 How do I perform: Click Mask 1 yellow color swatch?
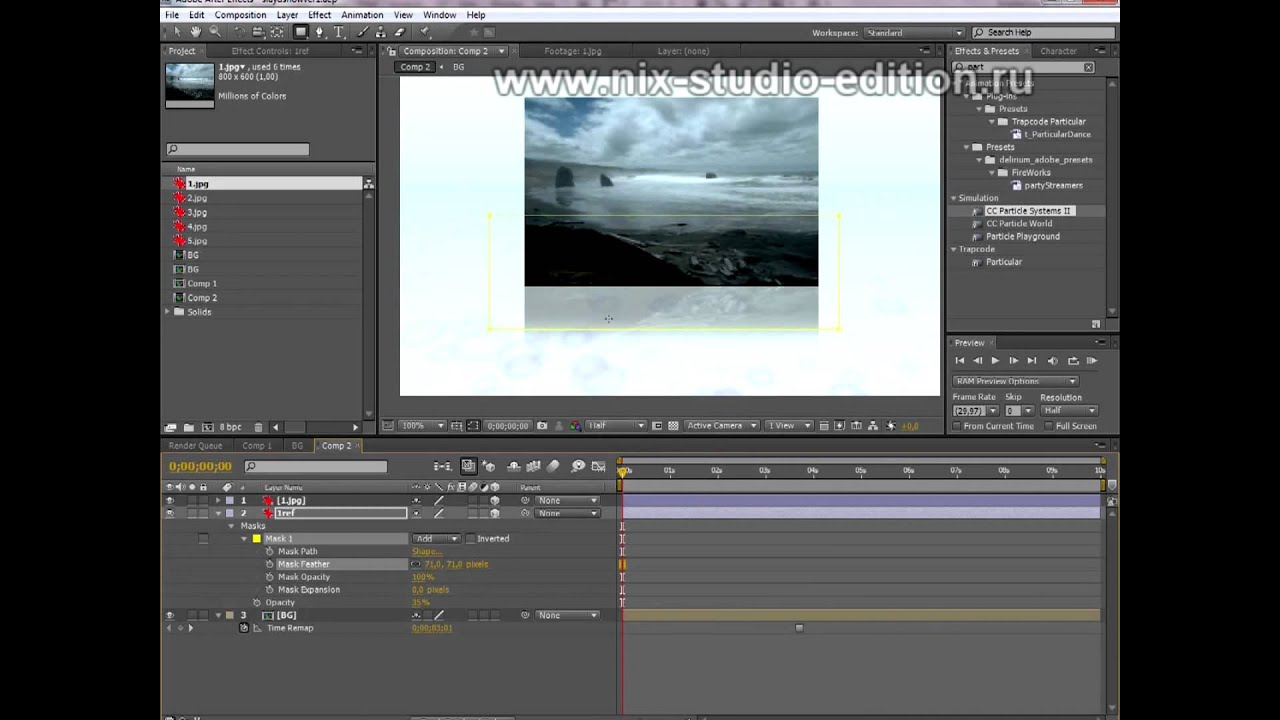tap(256, 538)
